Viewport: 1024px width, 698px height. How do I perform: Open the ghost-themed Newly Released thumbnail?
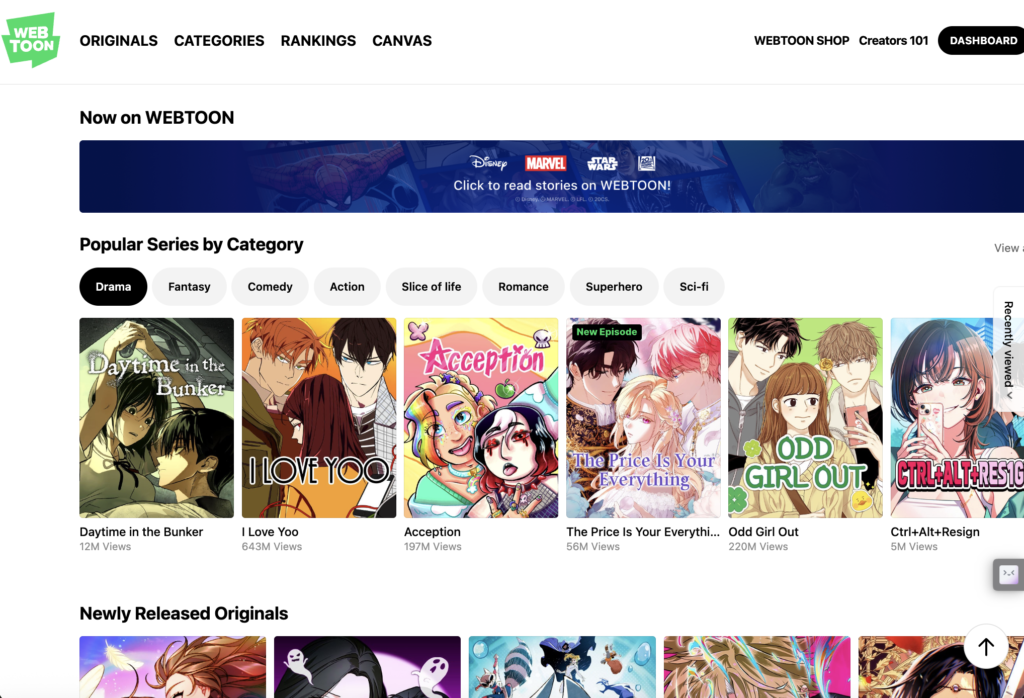[x=367, y=667]
